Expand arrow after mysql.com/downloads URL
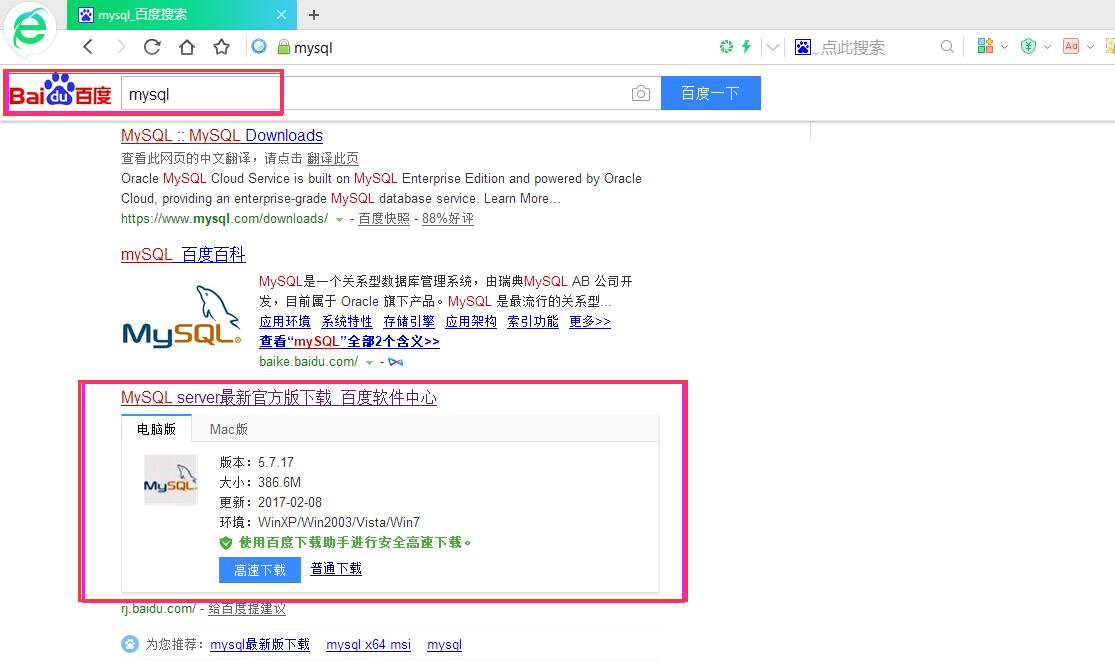Image resolution: width=1115 pixels, height=662 pixels. (339, 220)
